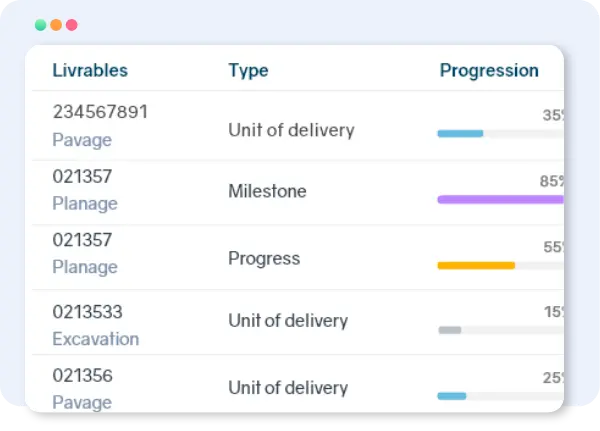Open deliverable 021356
Screen dimensions: 600x431
point(82,376)
